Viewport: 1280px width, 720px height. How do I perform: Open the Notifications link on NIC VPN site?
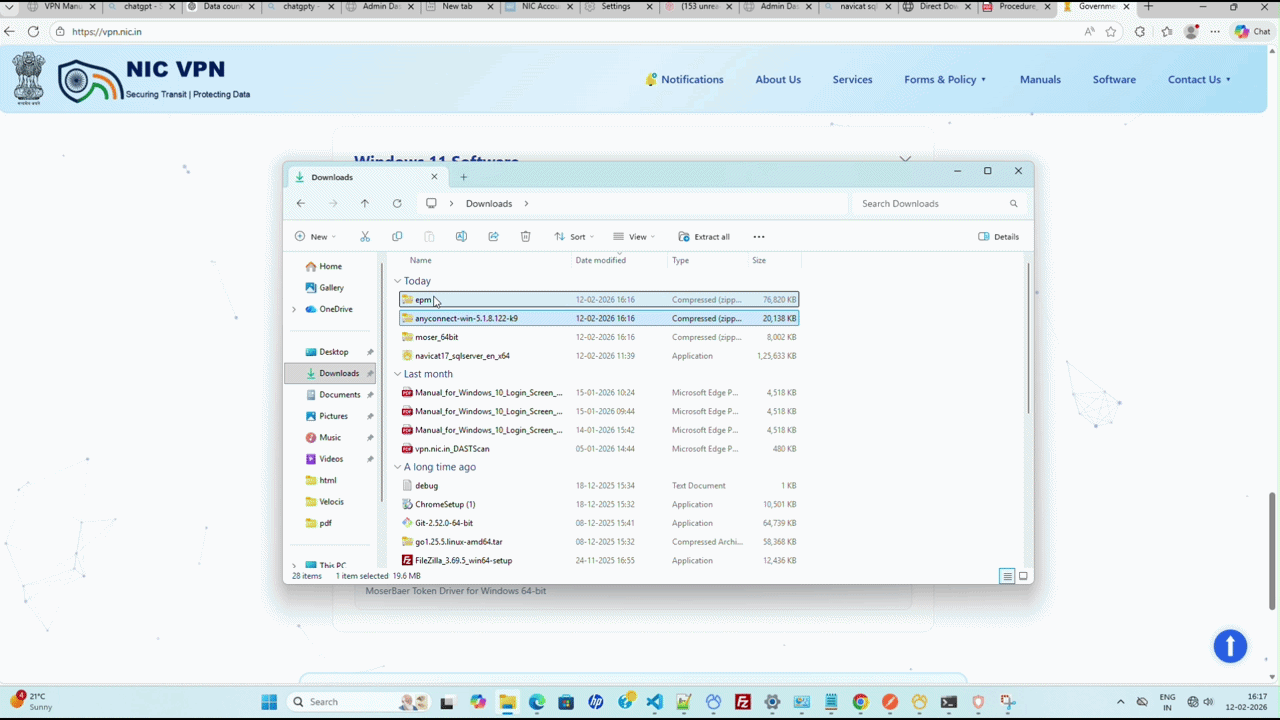(x=692, y=79)
